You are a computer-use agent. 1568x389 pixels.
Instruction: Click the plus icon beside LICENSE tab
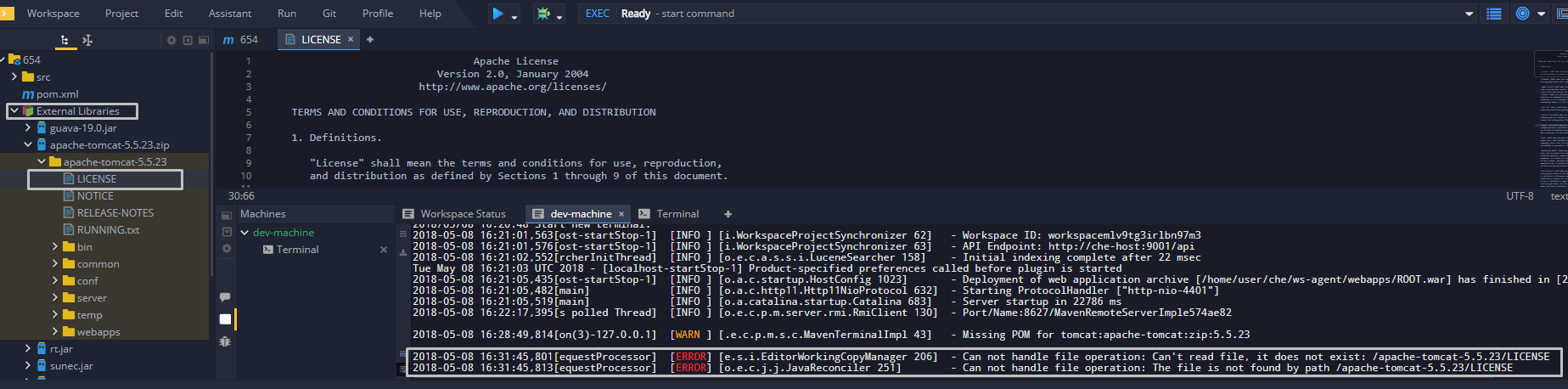pos(370,39)
